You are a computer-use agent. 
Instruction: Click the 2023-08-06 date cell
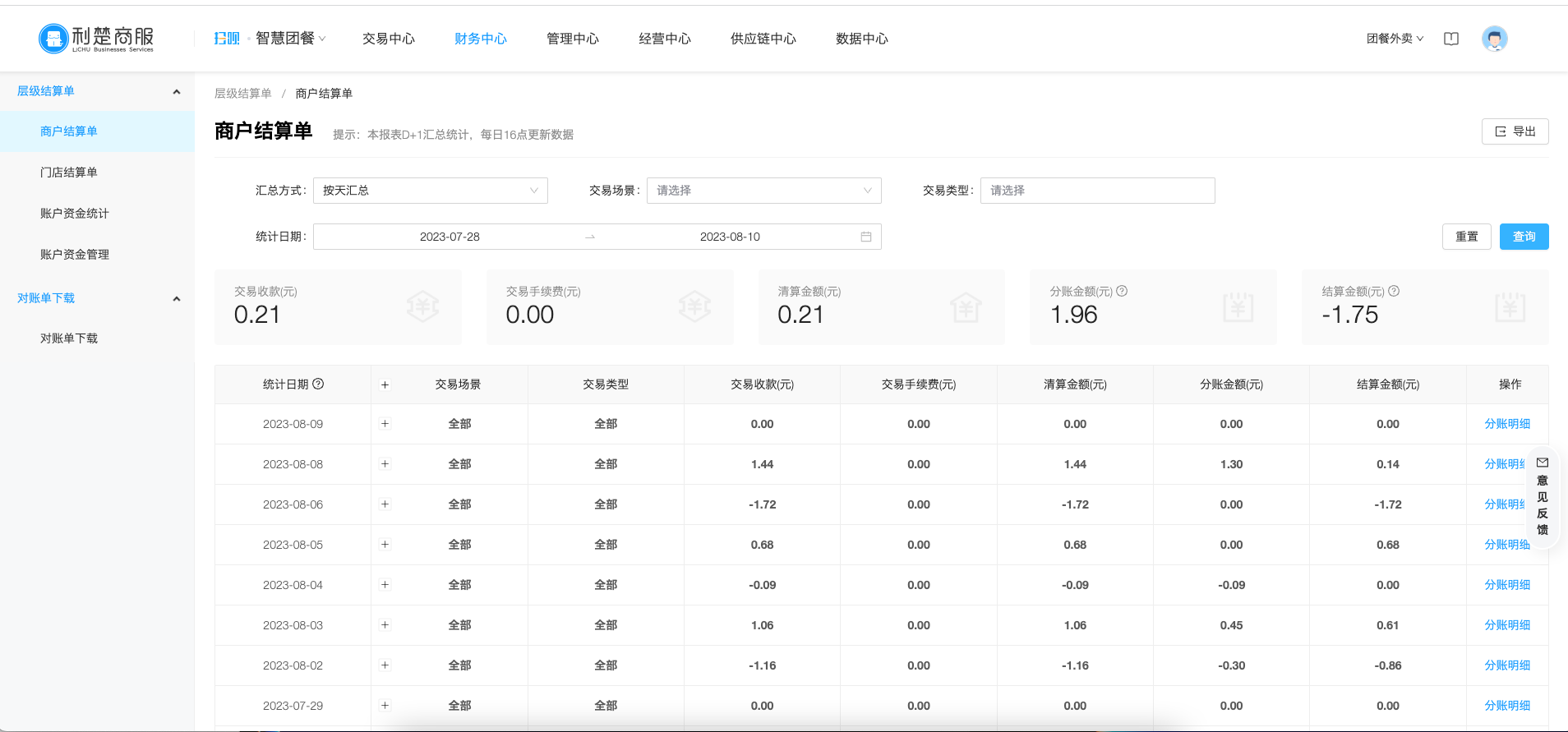(293, 504)
